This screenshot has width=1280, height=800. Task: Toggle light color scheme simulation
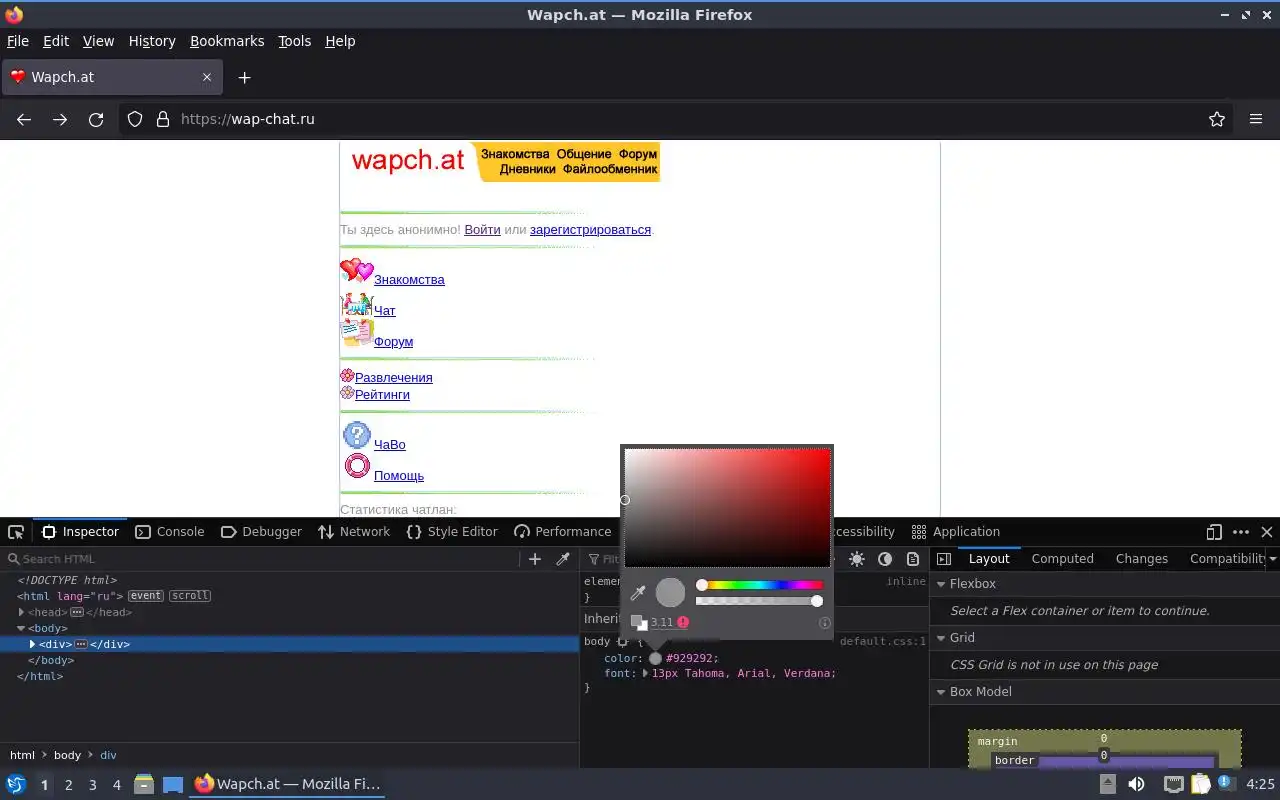click(x=857, y=559)
